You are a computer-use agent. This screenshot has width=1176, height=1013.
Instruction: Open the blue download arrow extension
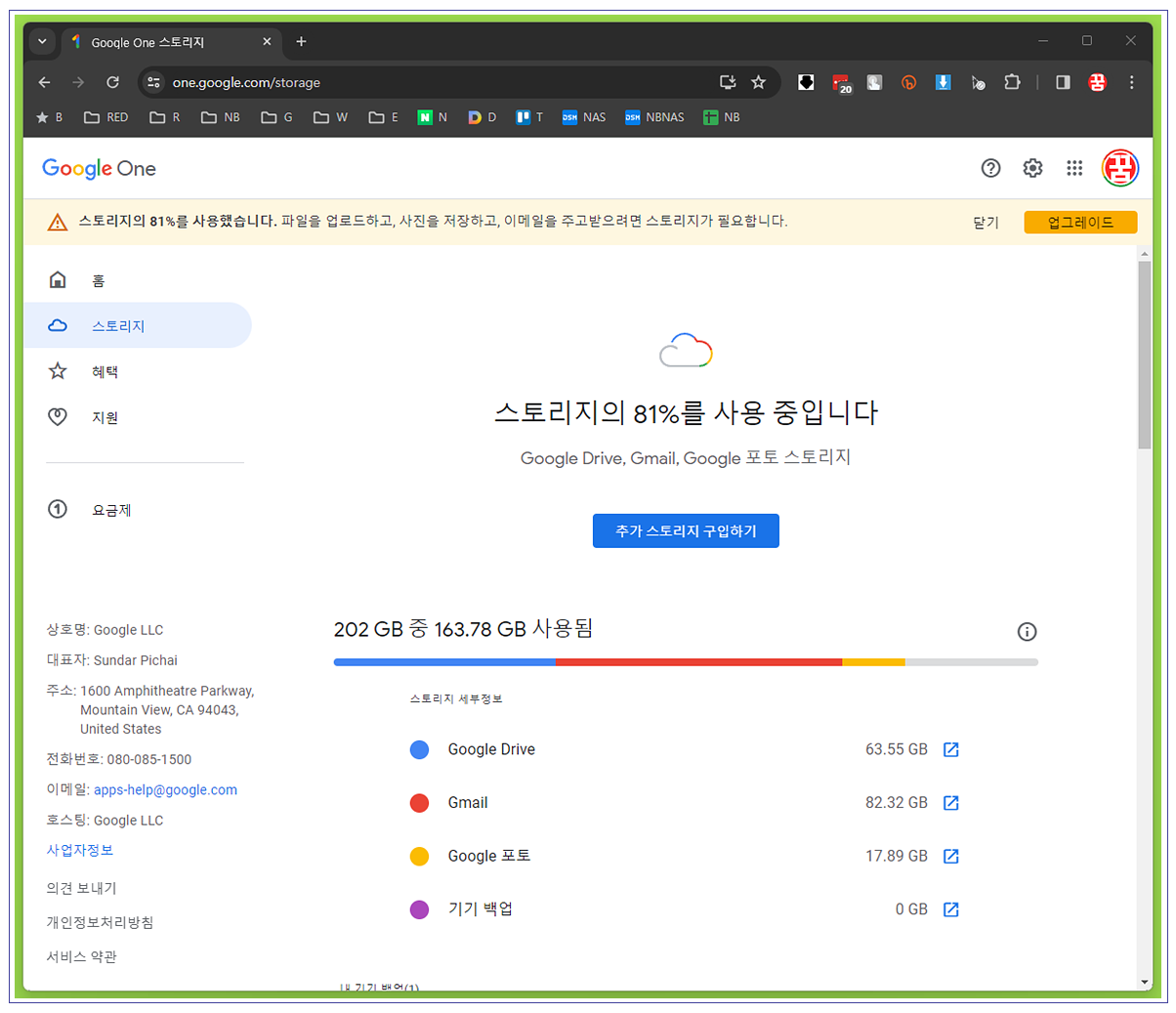point(943,82)
